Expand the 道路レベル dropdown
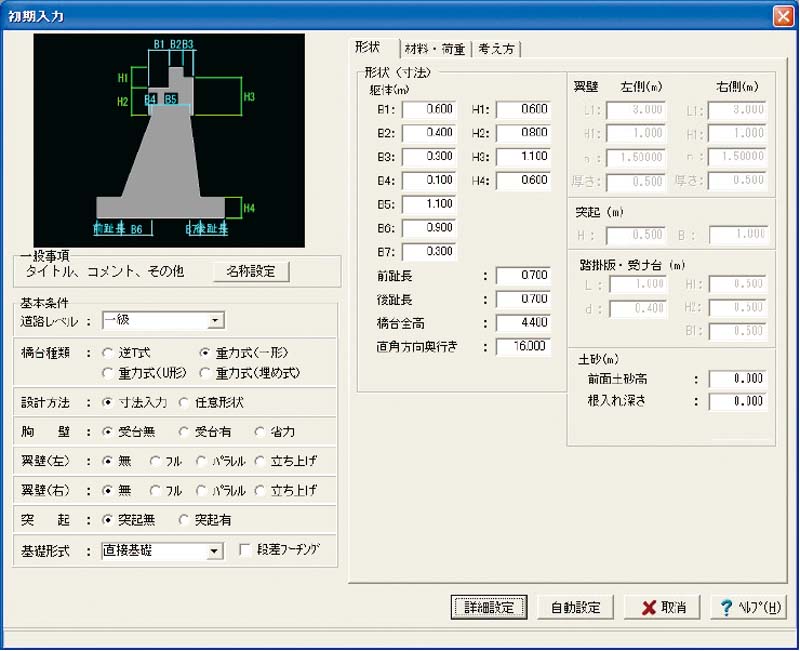This screenshot has height=651, width=800. 214,321
